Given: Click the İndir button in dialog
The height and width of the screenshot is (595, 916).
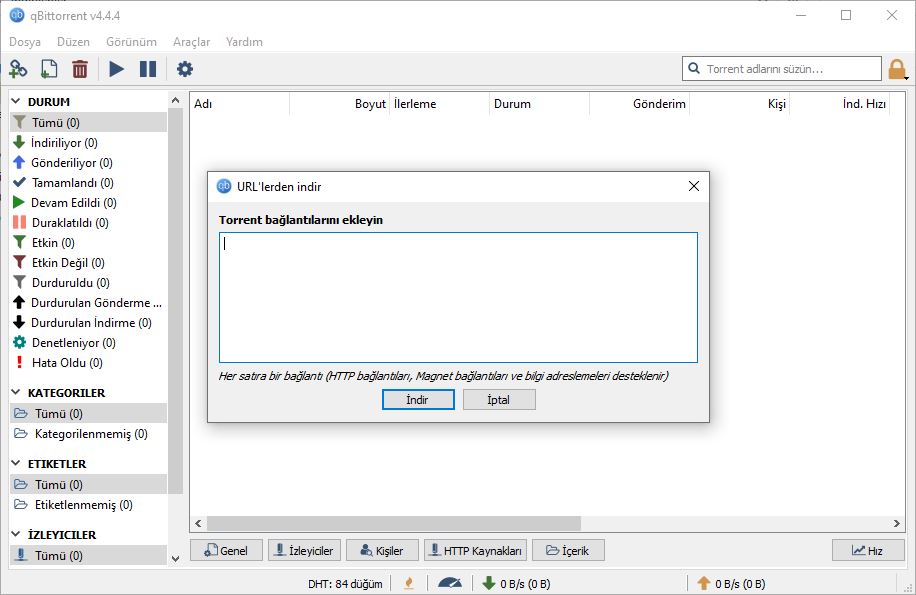Looking at the screenshot, I should coord(418,400).
